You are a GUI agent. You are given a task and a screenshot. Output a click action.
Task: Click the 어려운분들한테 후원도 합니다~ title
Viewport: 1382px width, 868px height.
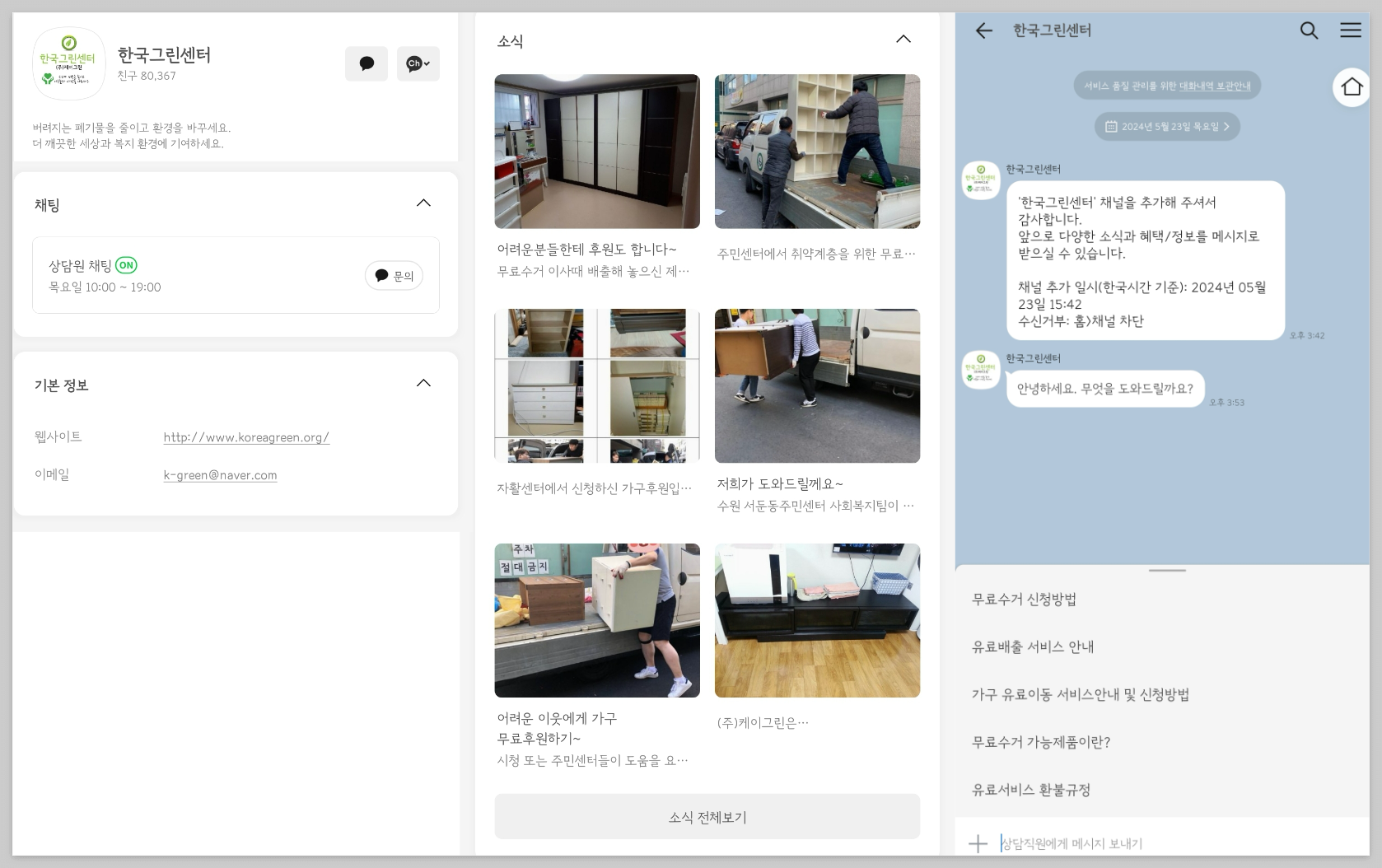(x=586, y=249)
